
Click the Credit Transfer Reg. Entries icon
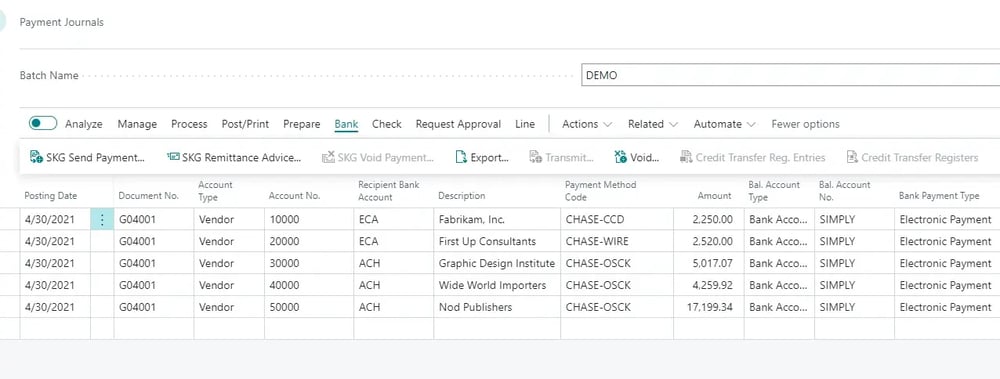tap(686, 157)
